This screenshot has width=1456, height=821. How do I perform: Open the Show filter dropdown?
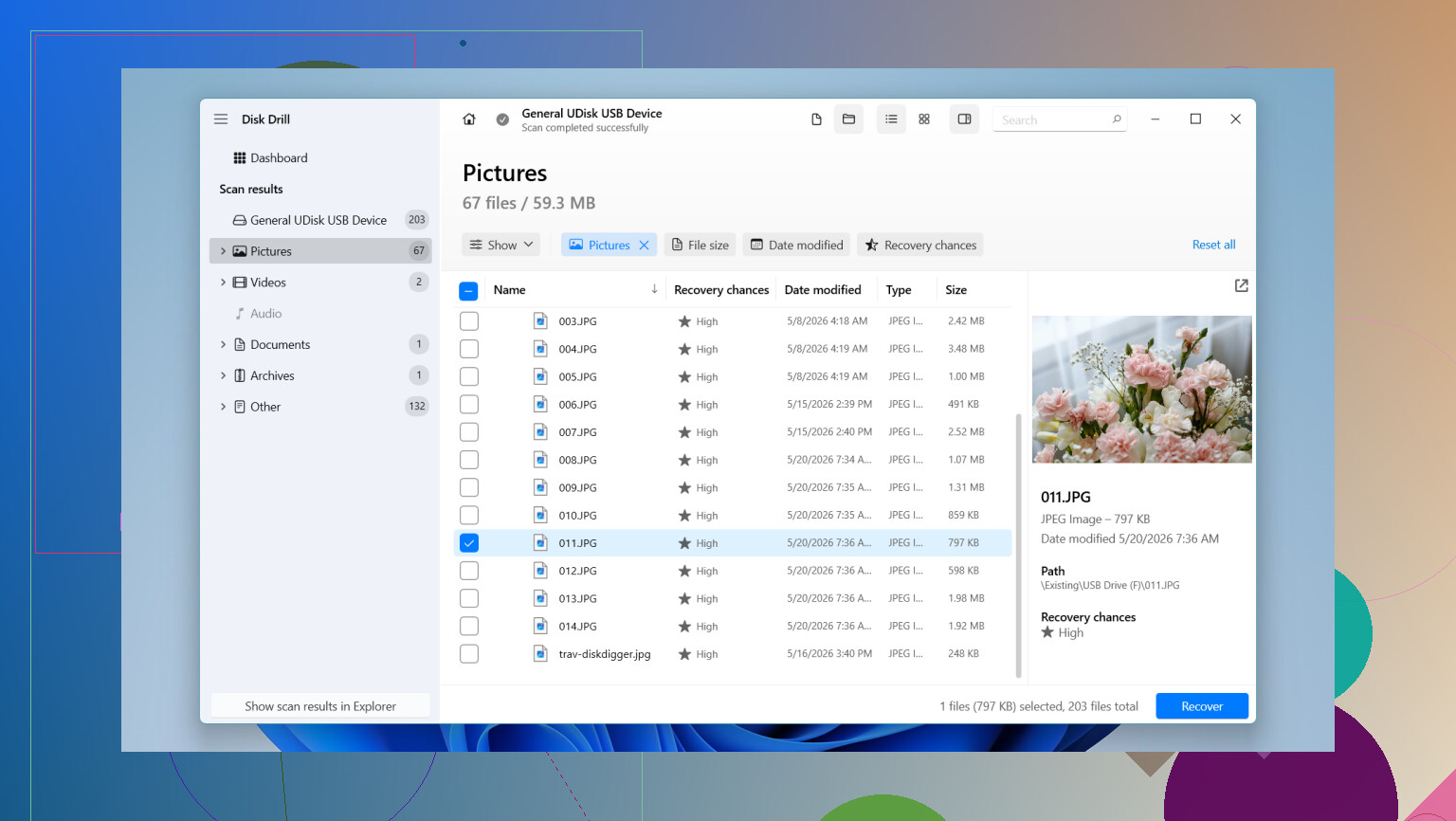pyautogui.click(x=501, y=245)
